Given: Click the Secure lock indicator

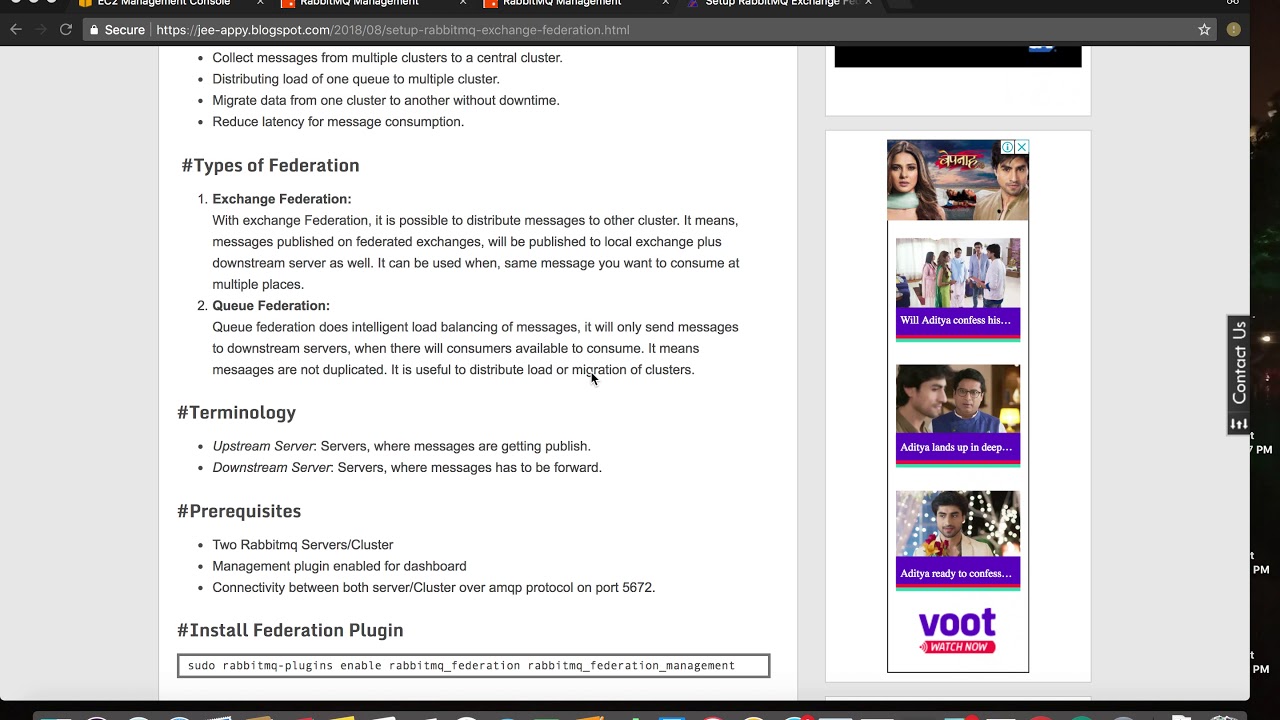Looking at the screenshot, I should pos(117,30).
